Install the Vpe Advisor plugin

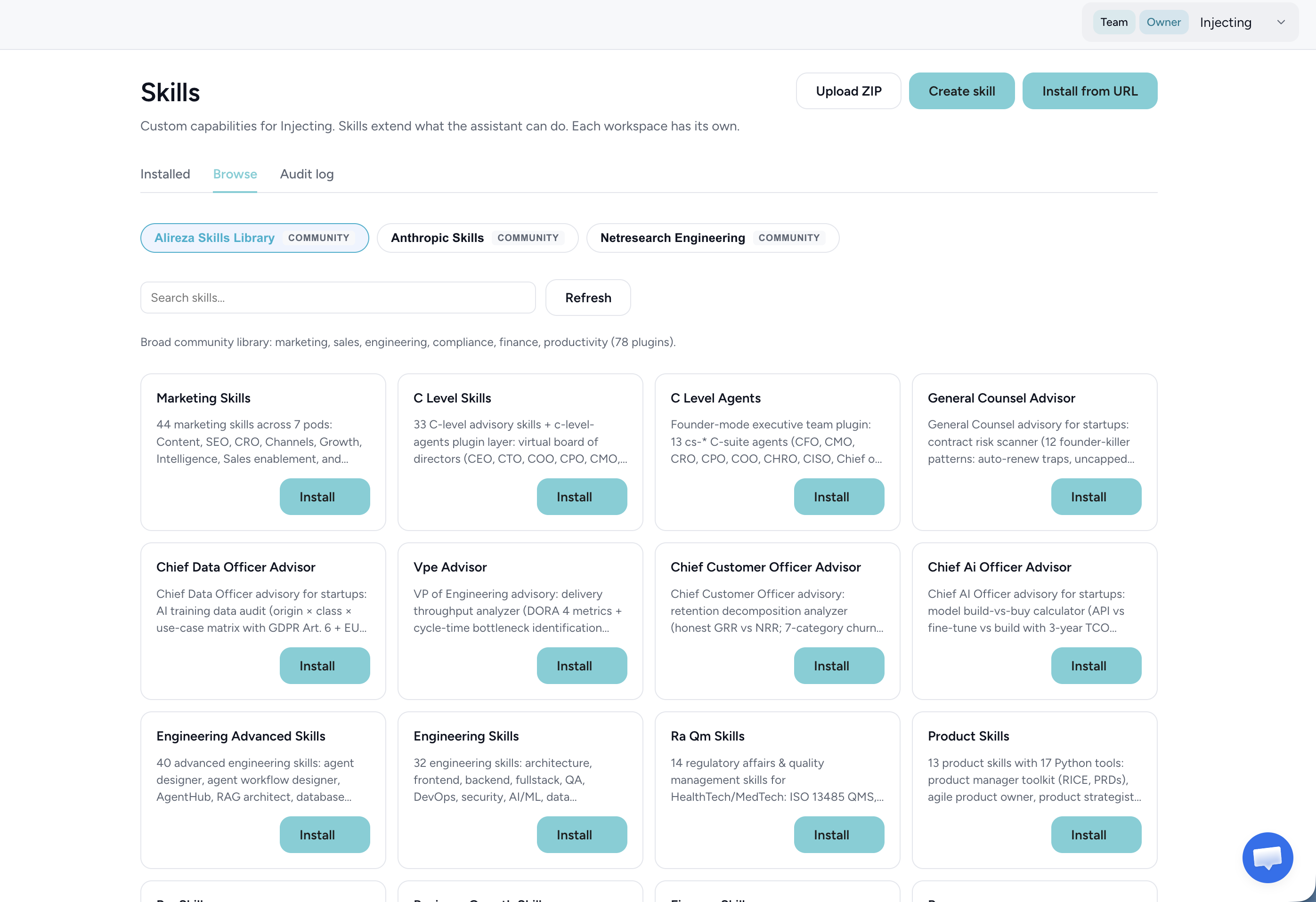click(x=582, y=666)
